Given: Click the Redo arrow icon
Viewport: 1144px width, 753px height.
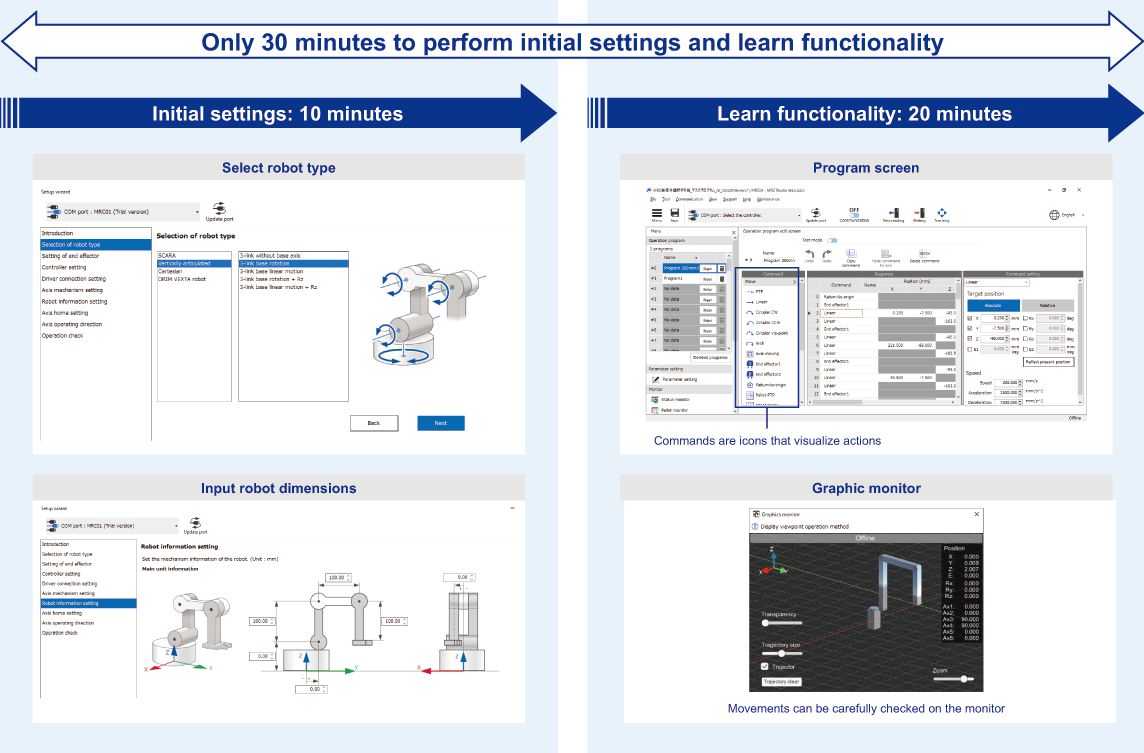Looking at the screenshot, I should 827,254.
